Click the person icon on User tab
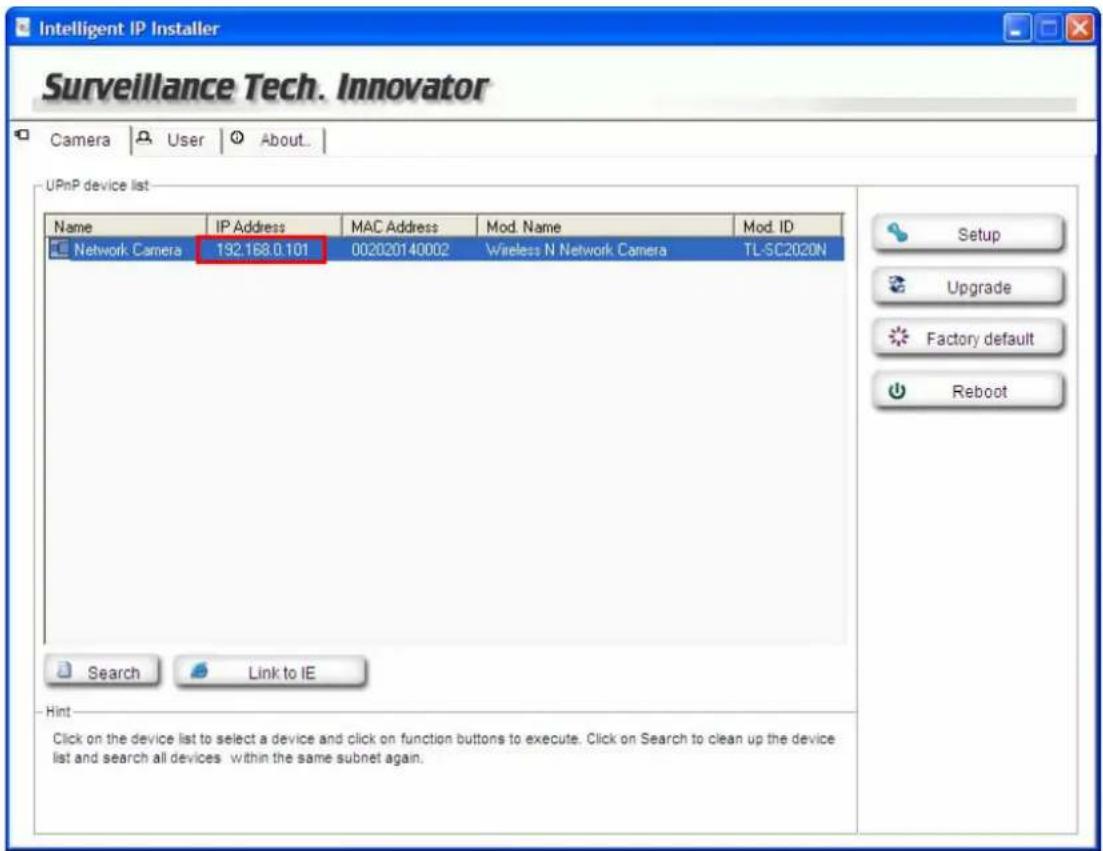Screen dimensions: 1103x851 [x=144, y=137]
